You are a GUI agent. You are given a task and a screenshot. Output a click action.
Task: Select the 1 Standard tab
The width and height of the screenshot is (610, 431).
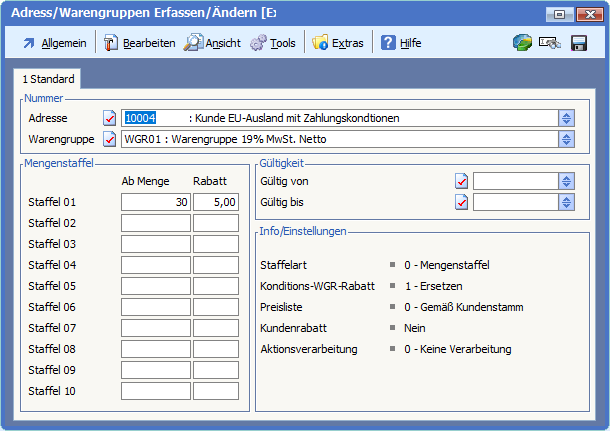click(x=48, y=79)
